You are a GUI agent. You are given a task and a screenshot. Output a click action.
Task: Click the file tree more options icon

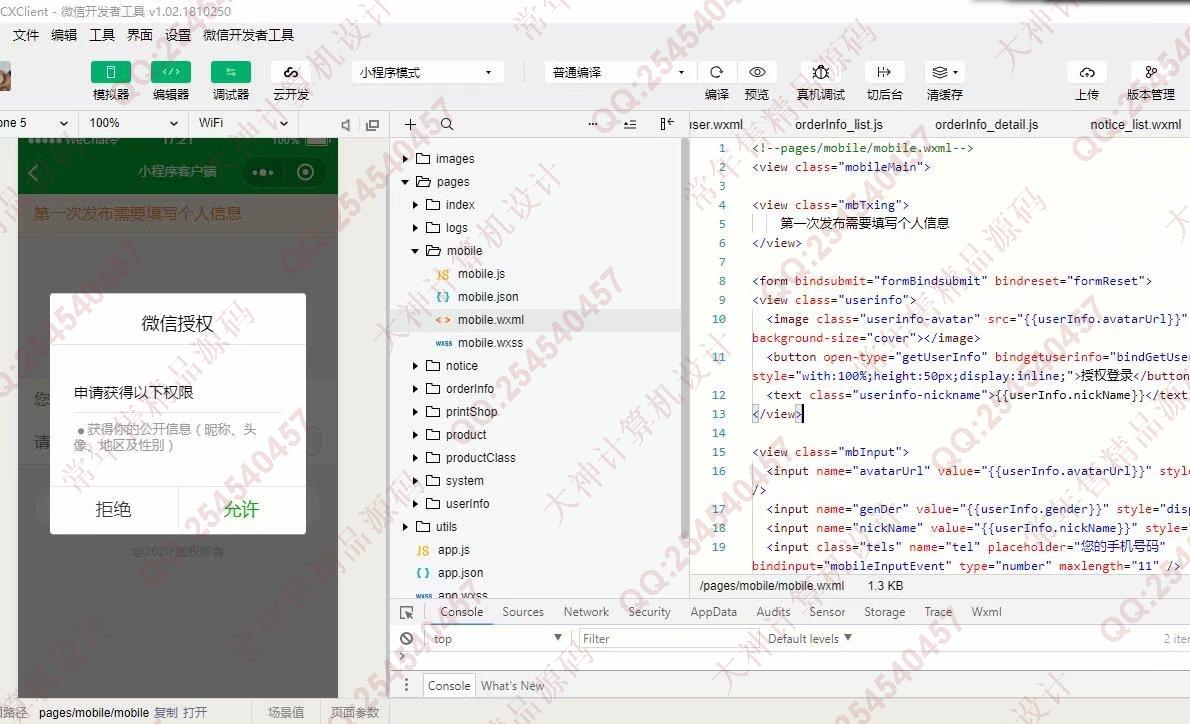tap(593, 124)
